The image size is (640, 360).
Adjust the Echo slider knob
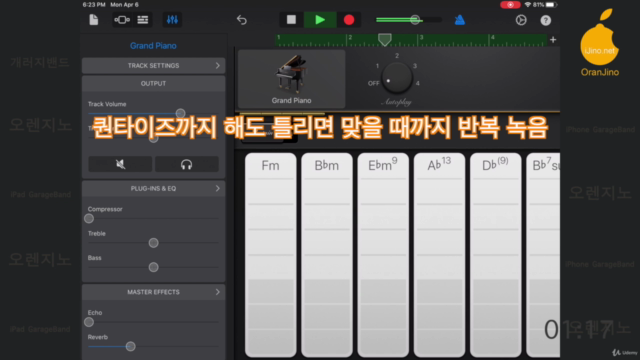click(x=89, y=322)
